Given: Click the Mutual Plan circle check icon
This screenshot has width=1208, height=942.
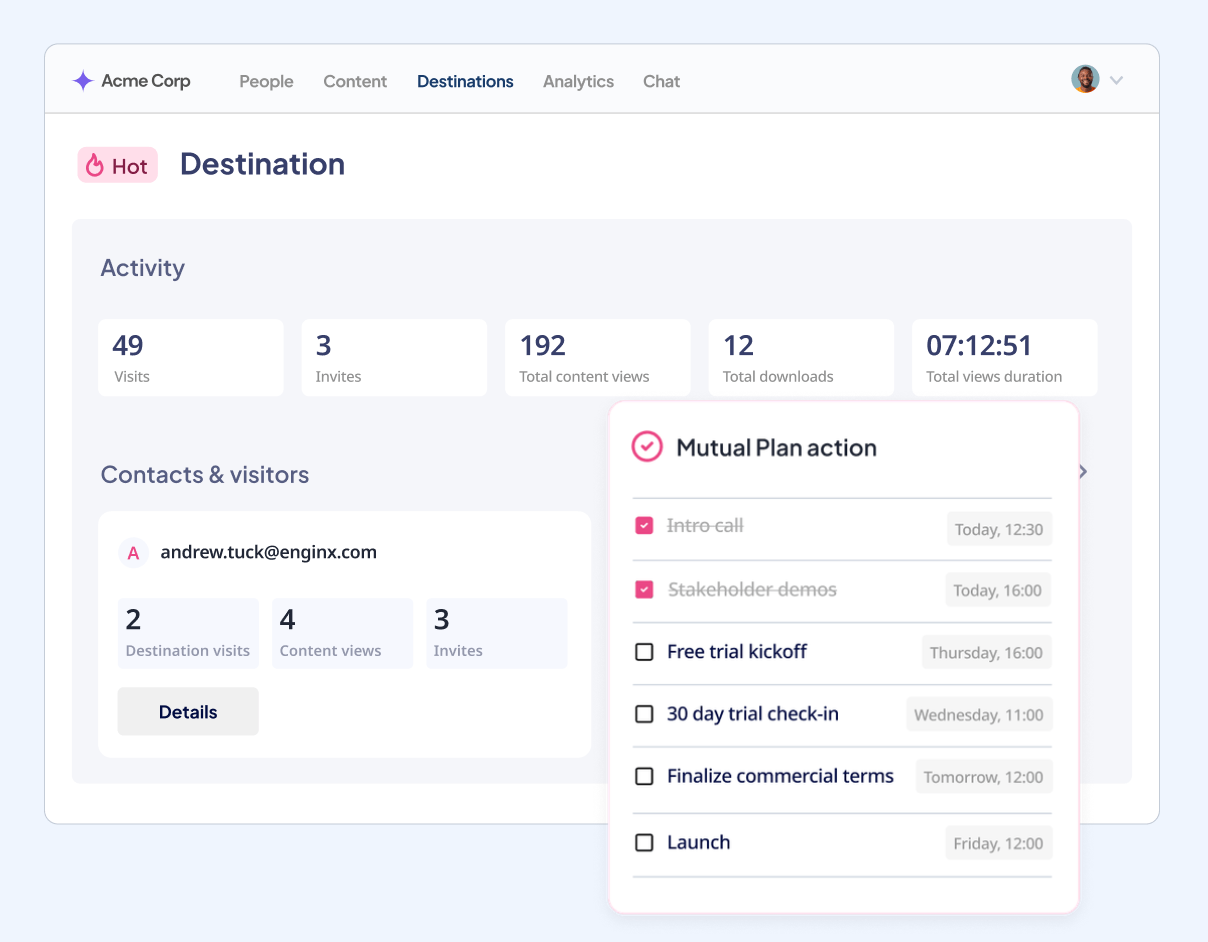Looking at the screenshot, I should click(x=647, y=447).
